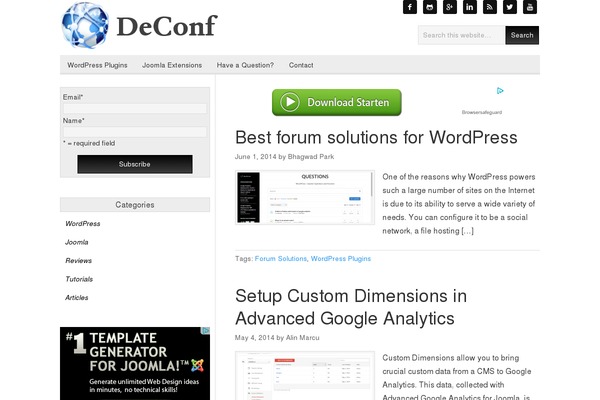This screenshot has width=600, height=400.
Task: Open the Have a Question? menu item
Action: [245, 65]
